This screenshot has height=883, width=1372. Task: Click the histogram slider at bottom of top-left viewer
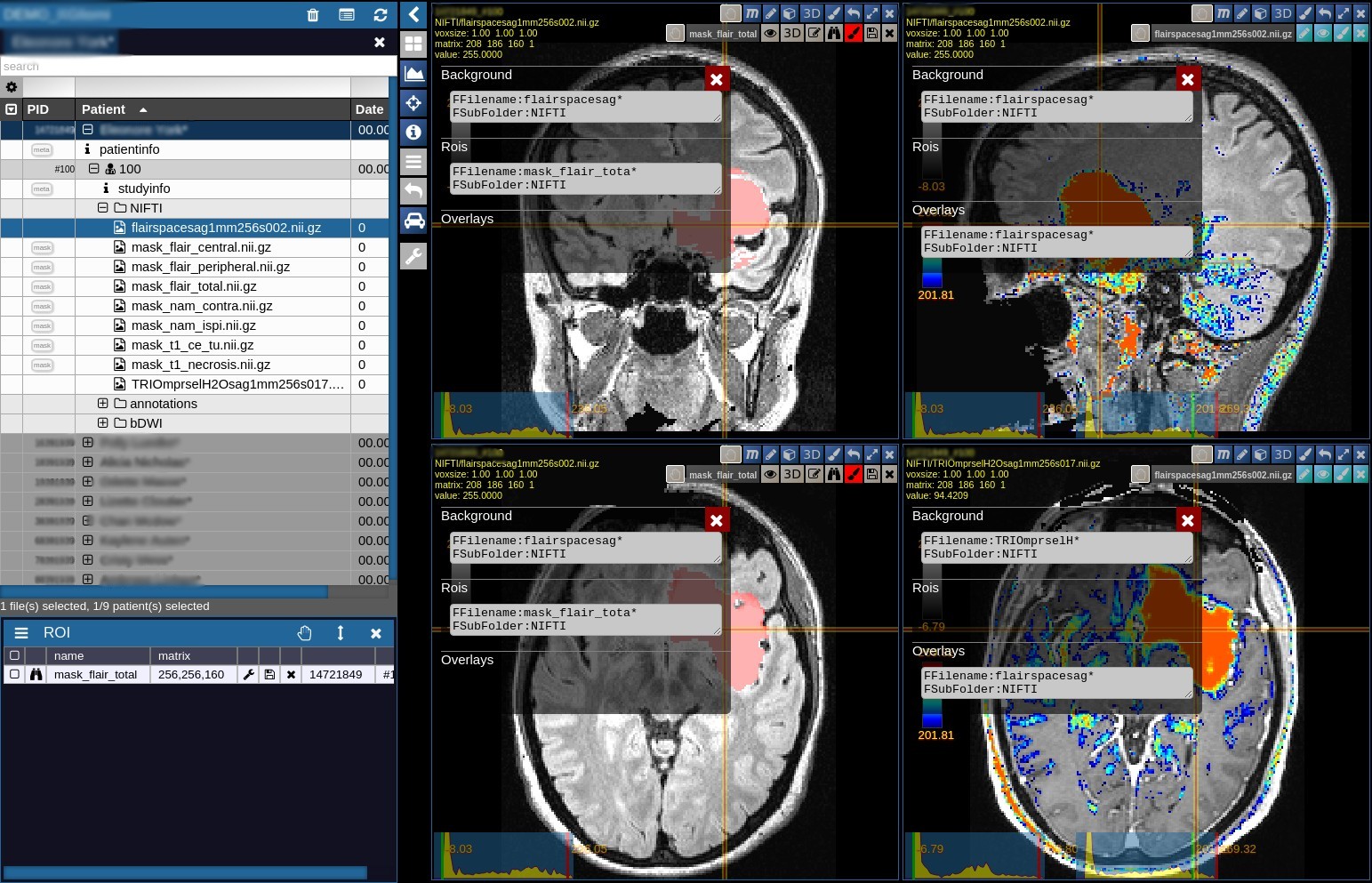click(502, 414)
